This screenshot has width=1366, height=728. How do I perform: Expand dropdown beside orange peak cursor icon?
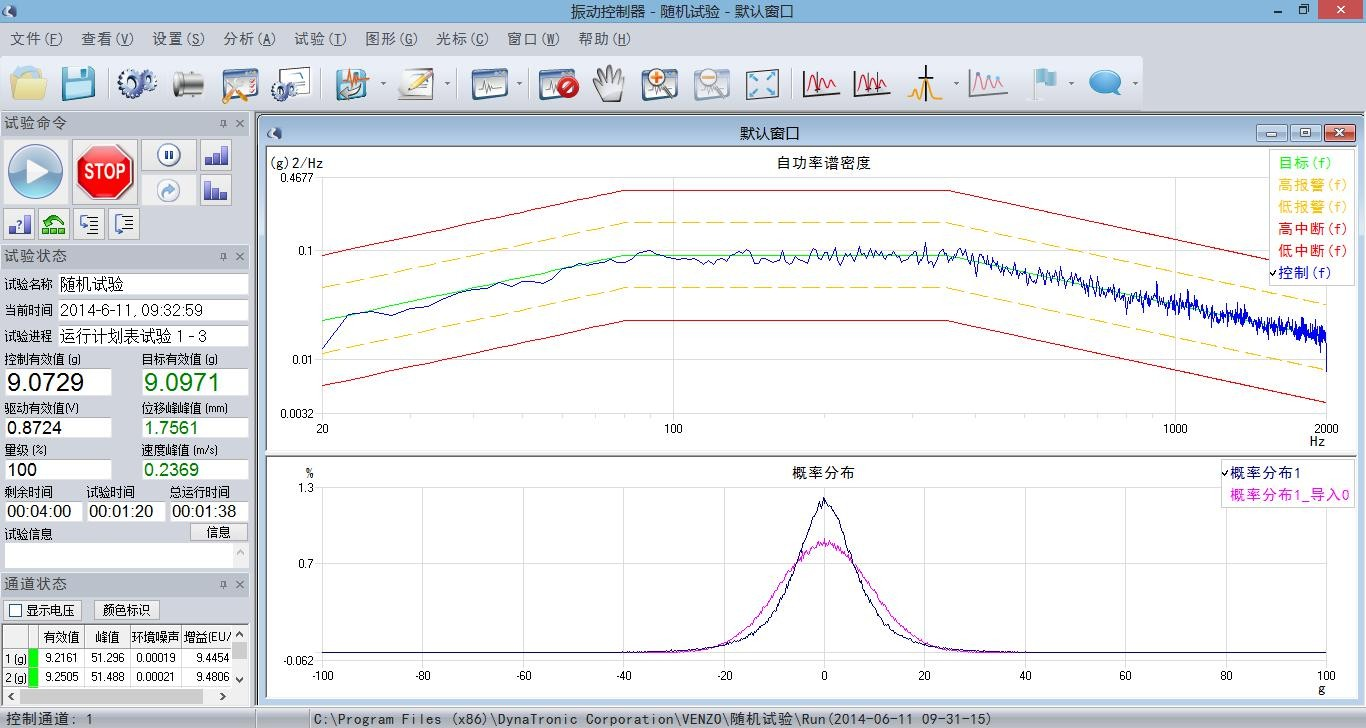[956, 84]
